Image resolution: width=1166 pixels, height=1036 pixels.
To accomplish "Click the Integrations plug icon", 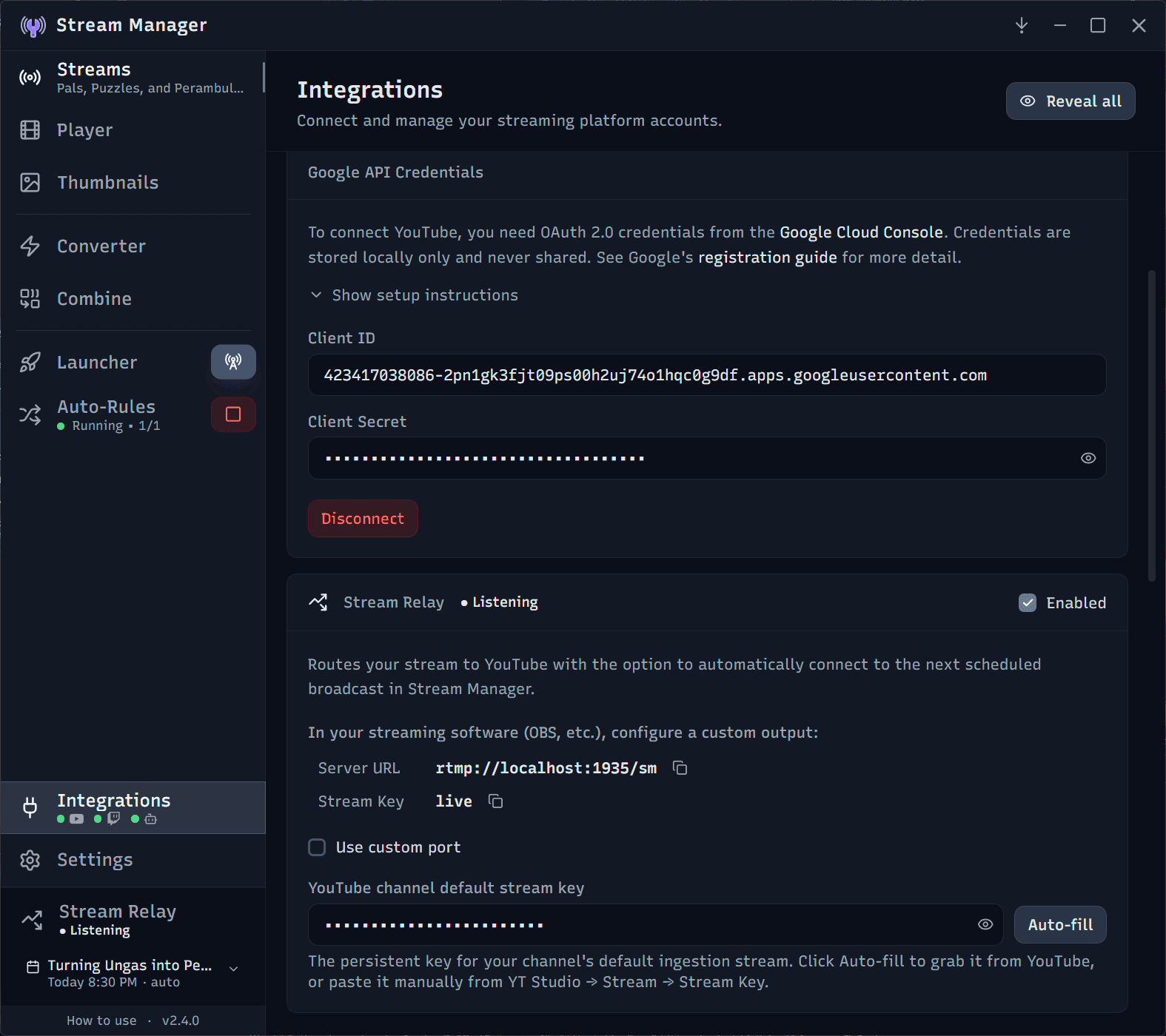I will (30, 807).
